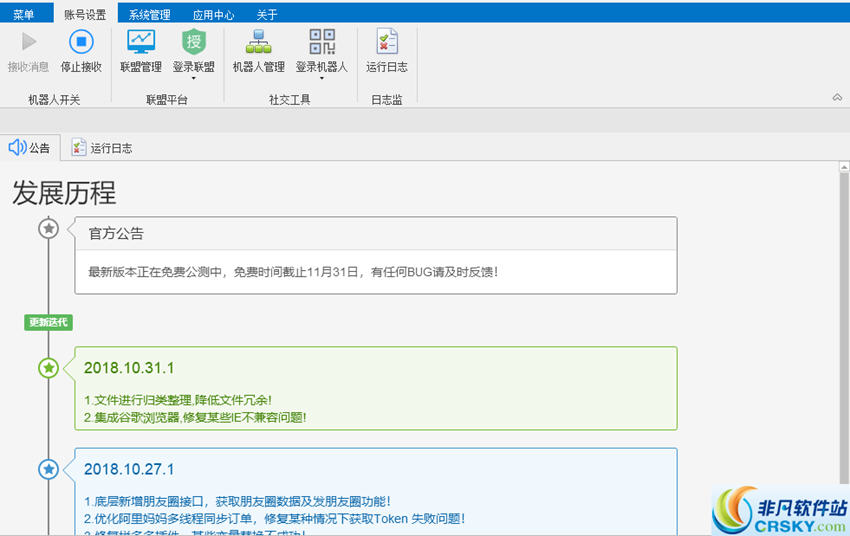This screenshot has height=536, width=850.
Task: Open the 运行日志 ribbon icon
Action: 387,41
